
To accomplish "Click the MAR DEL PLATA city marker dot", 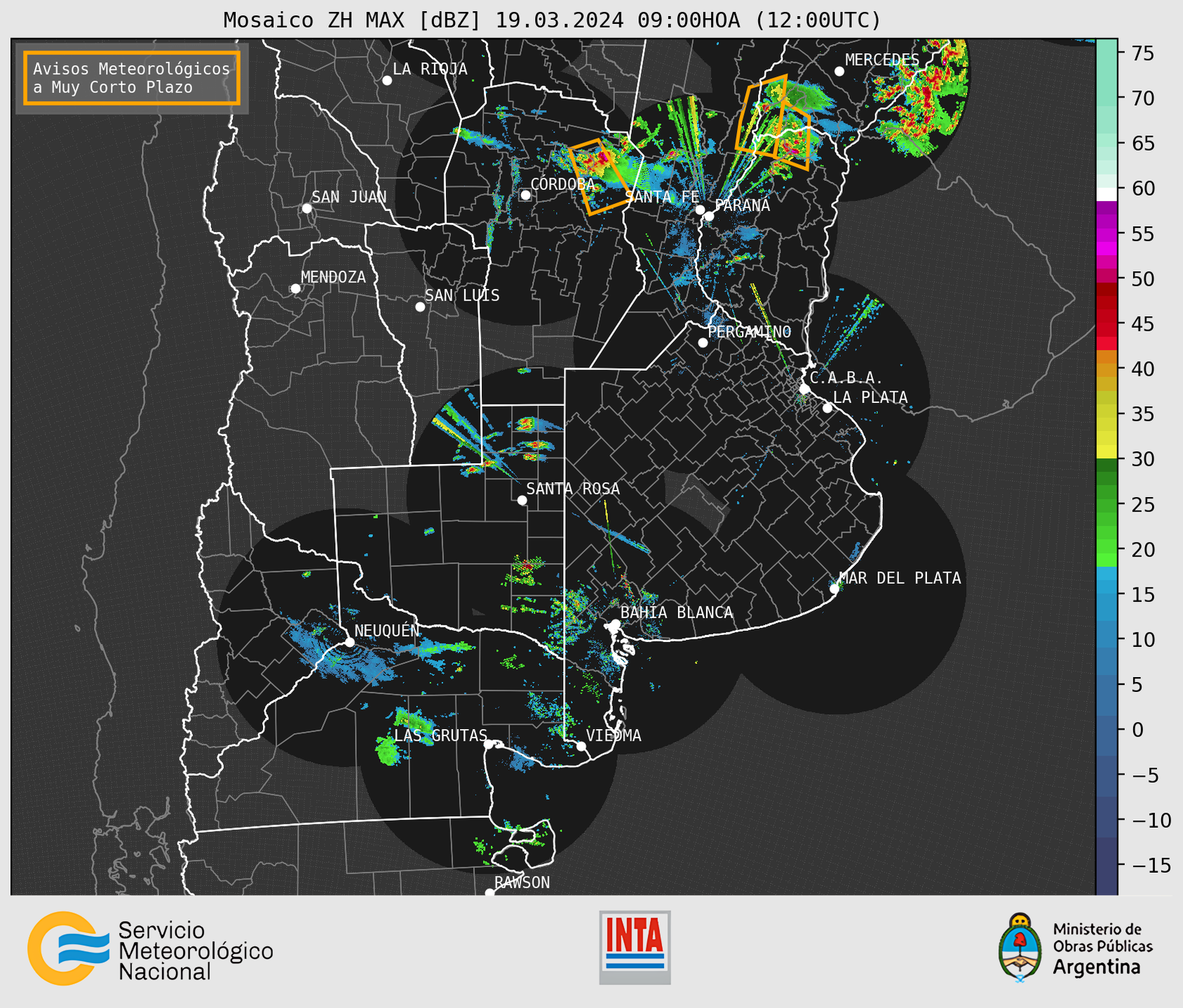I will point(834,589).
